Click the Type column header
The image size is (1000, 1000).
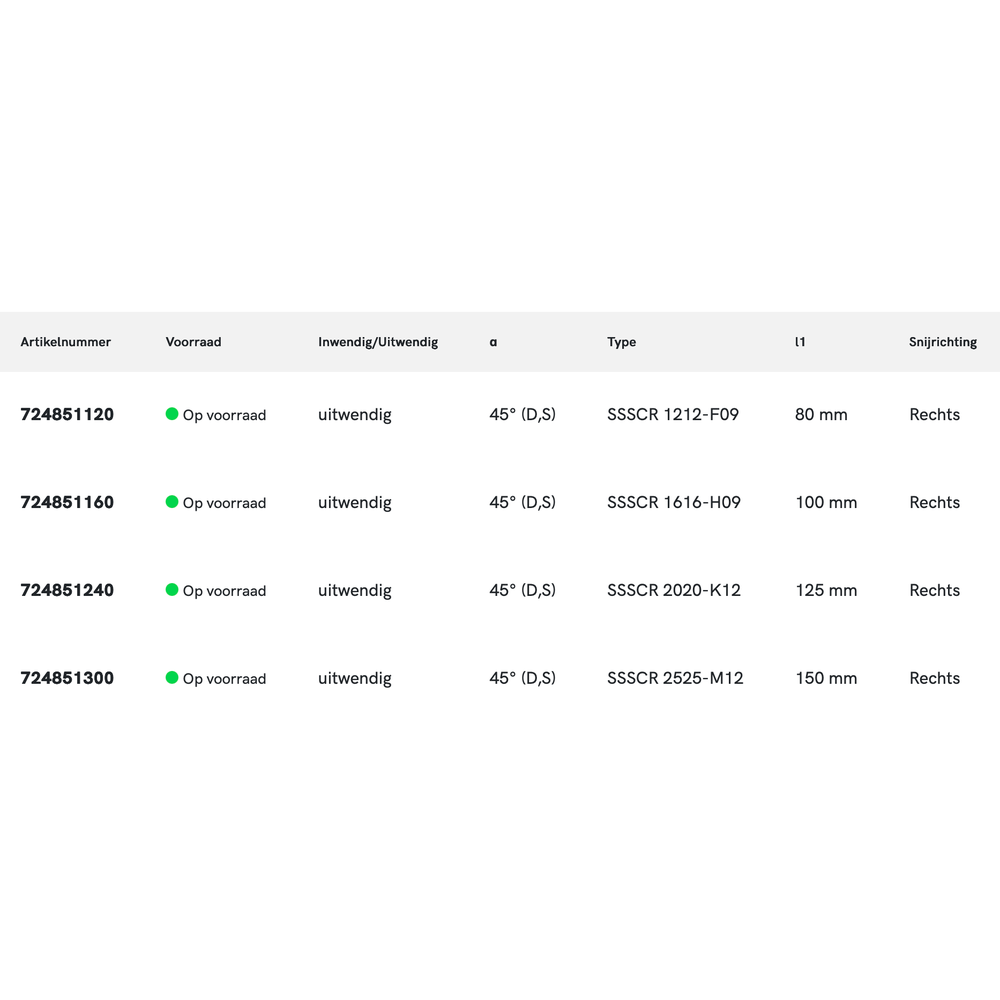(621, 342)
